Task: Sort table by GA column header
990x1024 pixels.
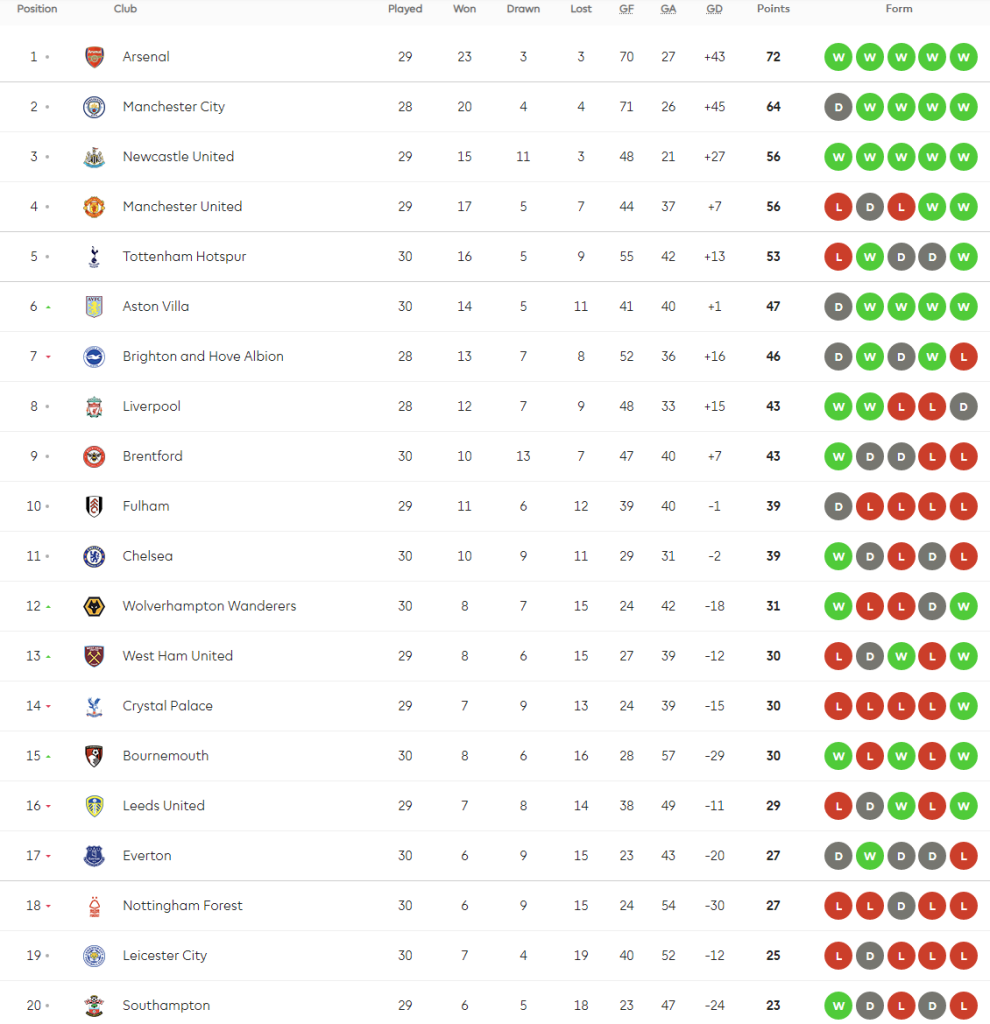Action: 668,9
